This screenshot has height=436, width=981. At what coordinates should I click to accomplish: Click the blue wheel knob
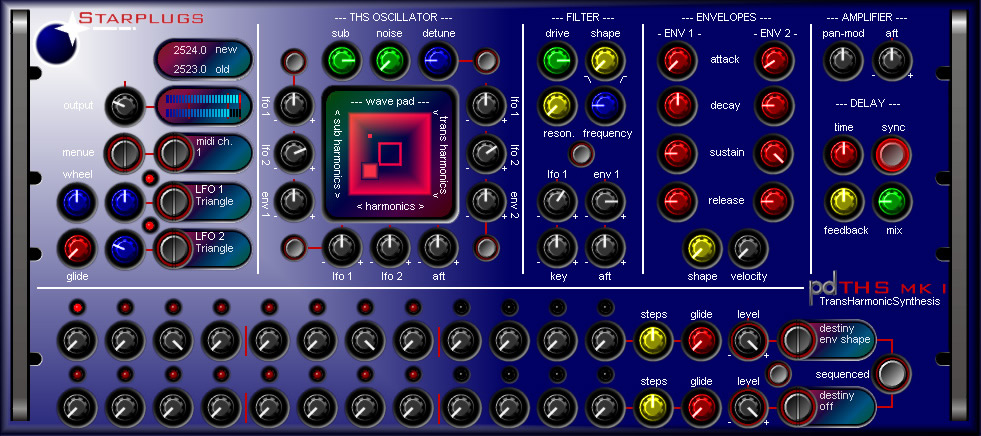[76, 201]
